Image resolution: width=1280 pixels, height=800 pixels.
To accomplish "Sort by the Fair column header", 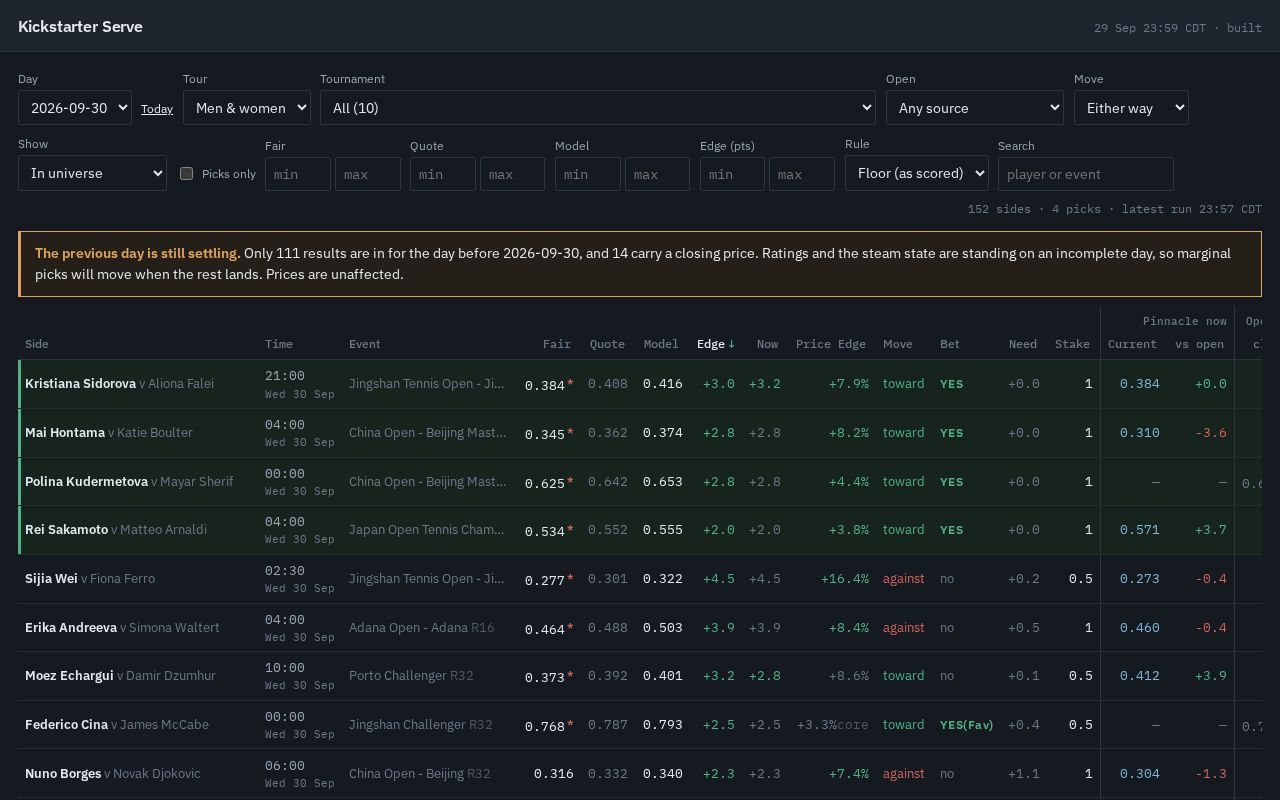I will pyautogui.click(x=557, y=344).
